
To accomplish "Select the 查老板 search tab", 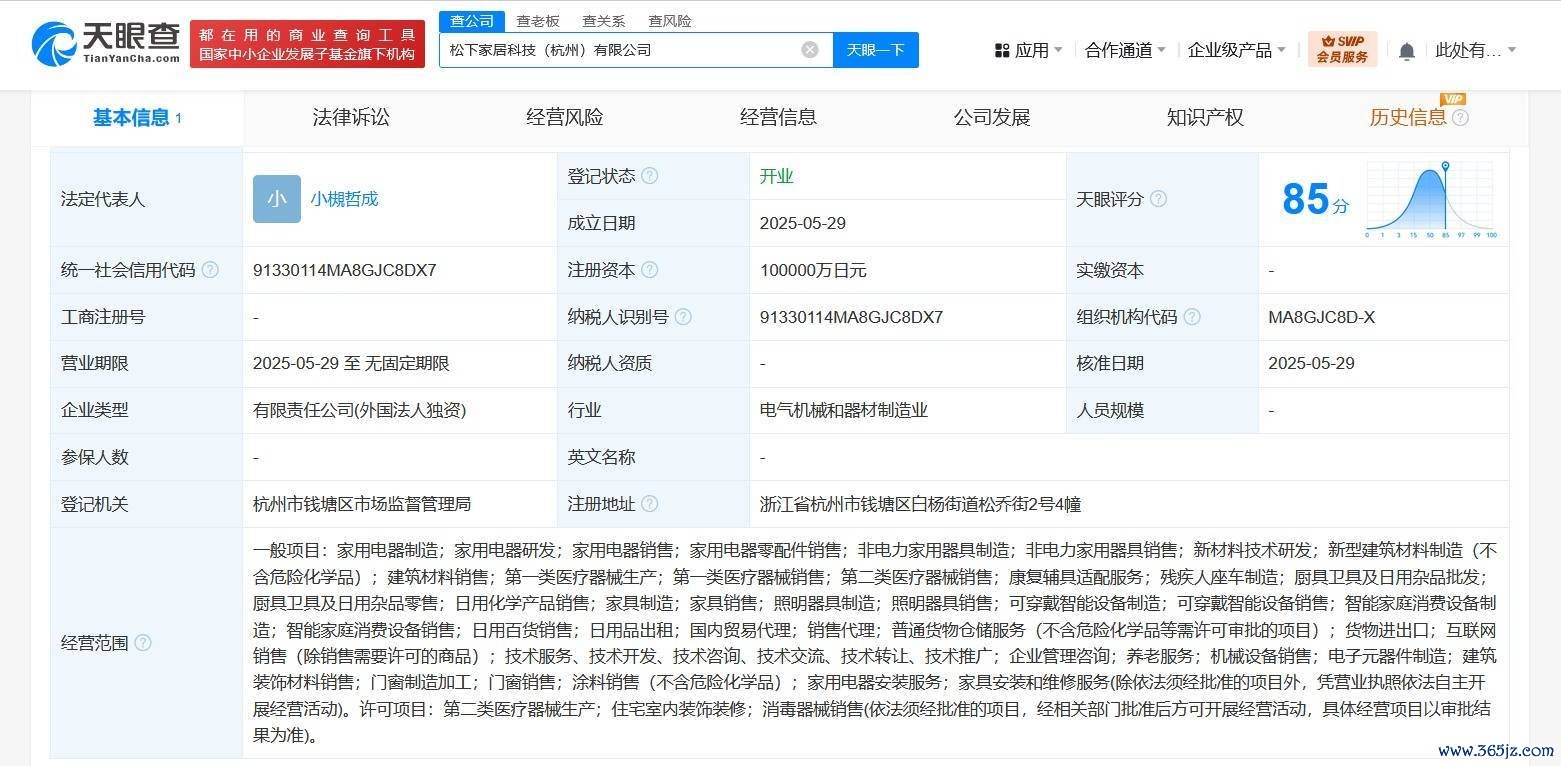I will [x=538, y=21].
